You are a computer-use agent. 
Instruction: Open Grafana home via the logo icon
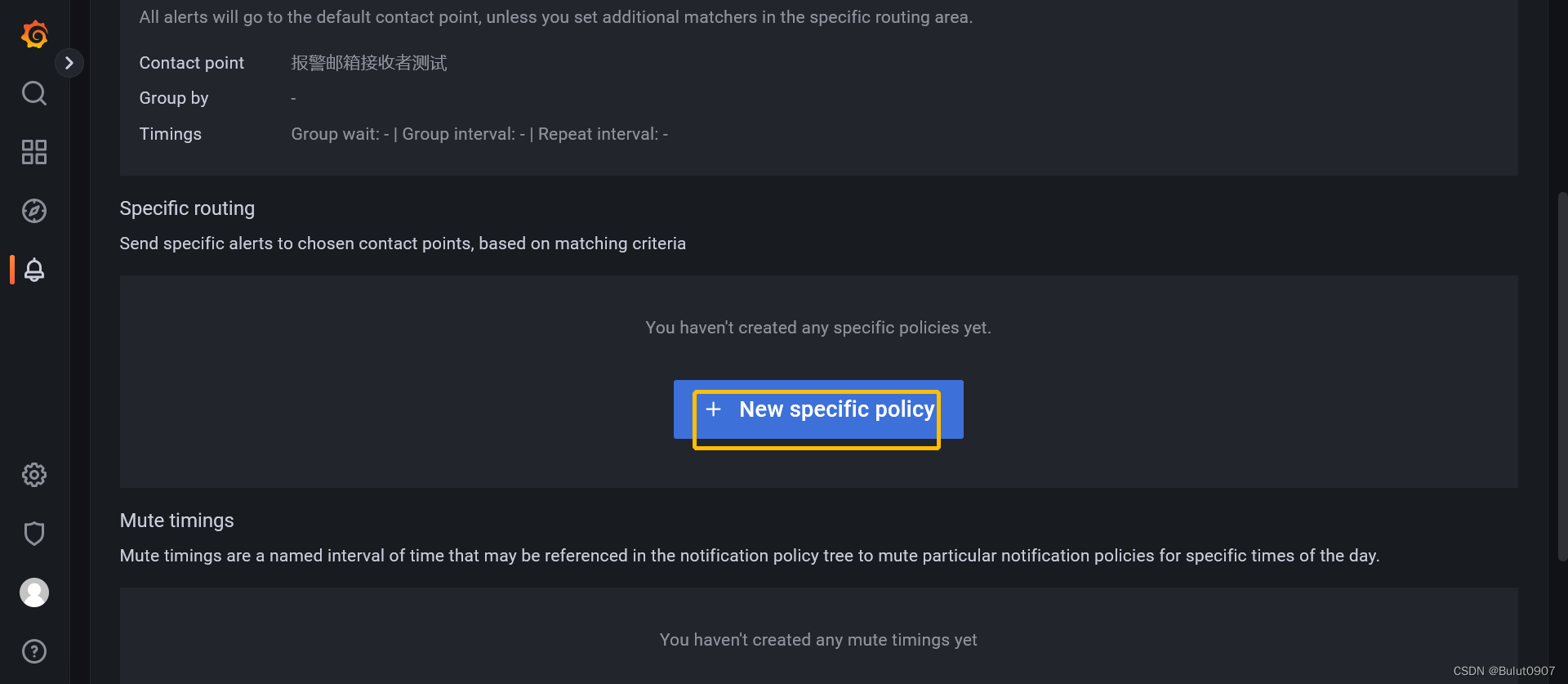(33, 34)
